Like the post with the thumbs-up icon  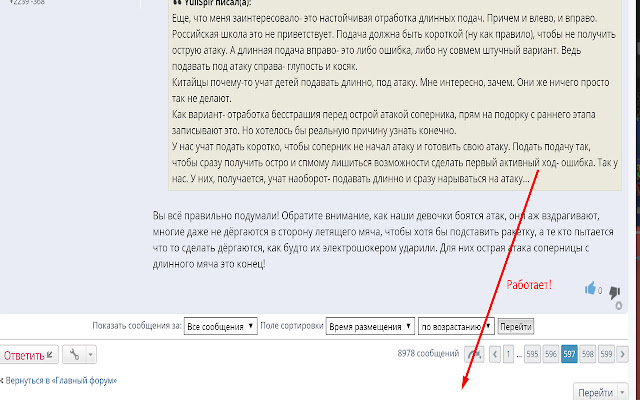click(x=590, y=289)
